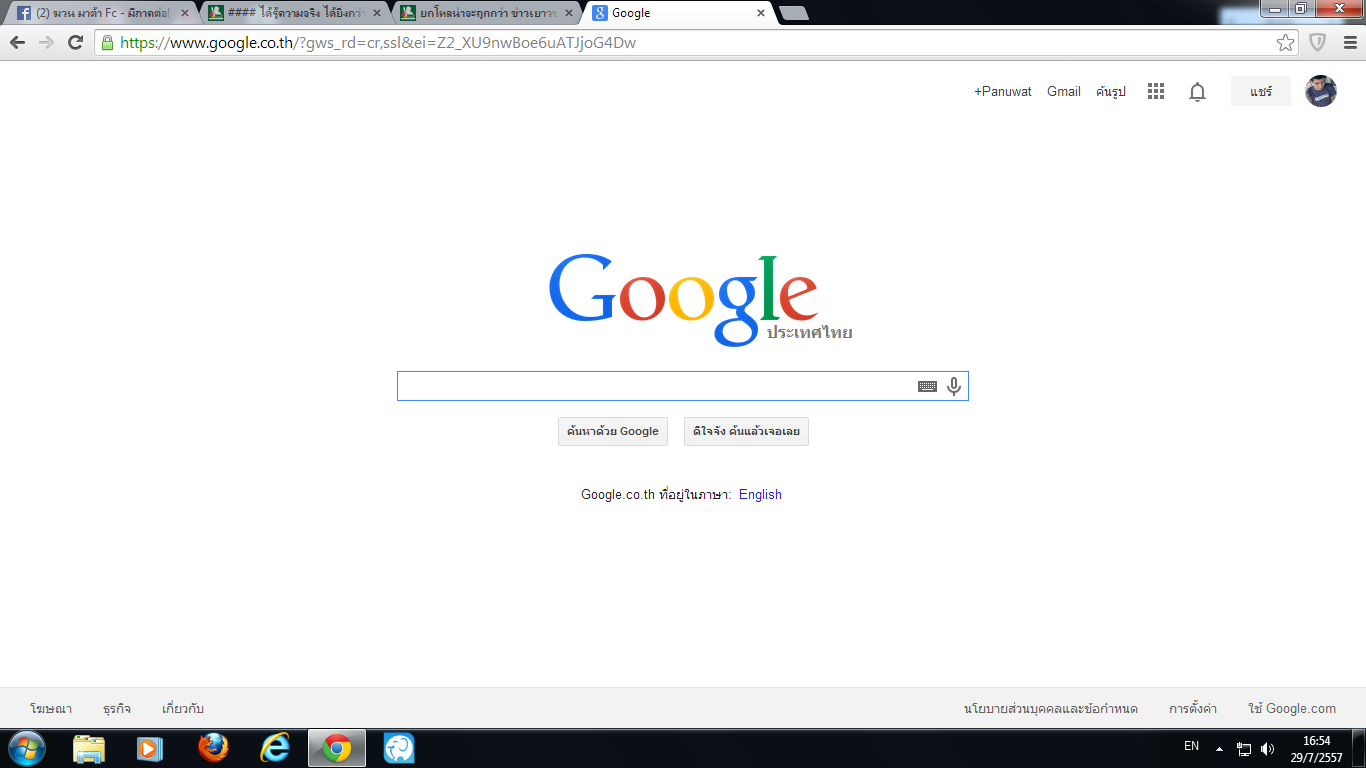The image size is (1366, 768).
Task: Open the Chrome hamburger menu
Action: [x=1349, y=43]
